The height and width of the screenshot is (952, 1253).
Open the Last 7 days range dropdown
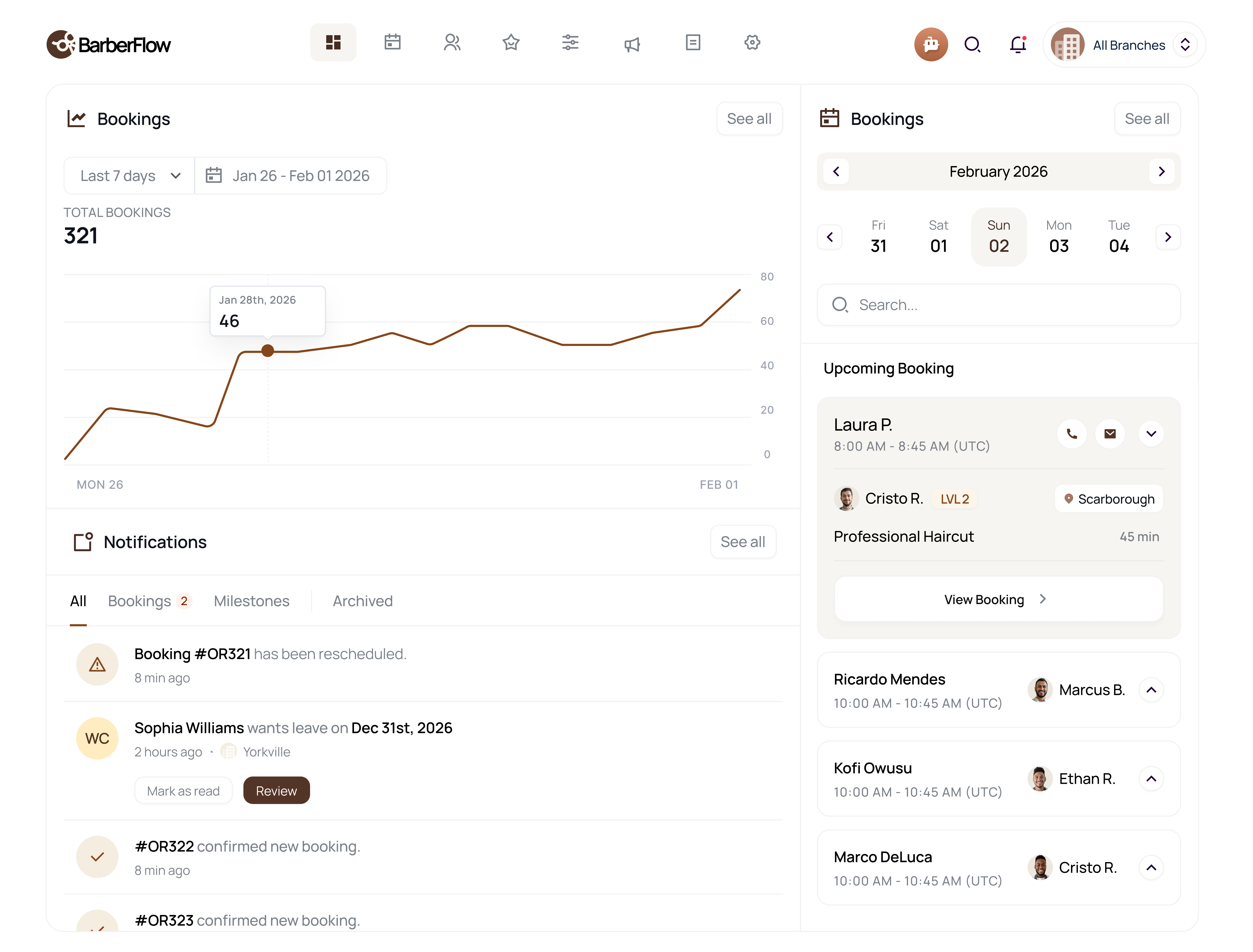pyautogui.click(x=128, y=175)
